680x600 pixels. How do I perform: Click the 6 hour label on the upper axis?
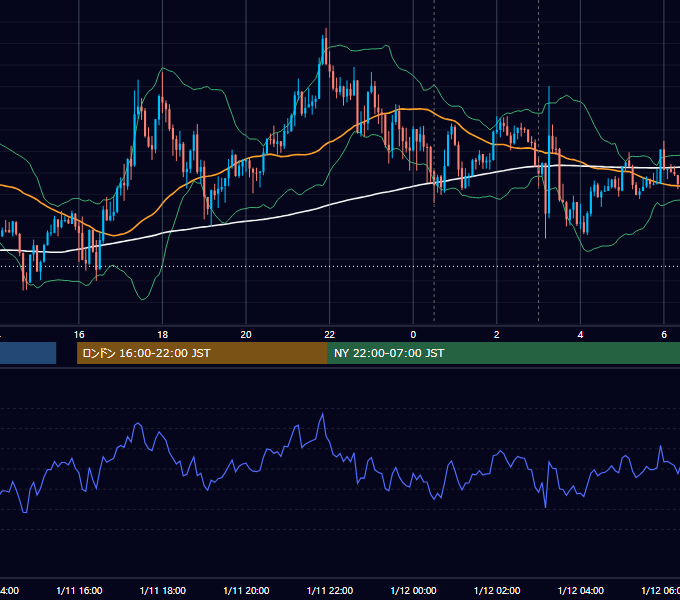[x=664, y=335]
